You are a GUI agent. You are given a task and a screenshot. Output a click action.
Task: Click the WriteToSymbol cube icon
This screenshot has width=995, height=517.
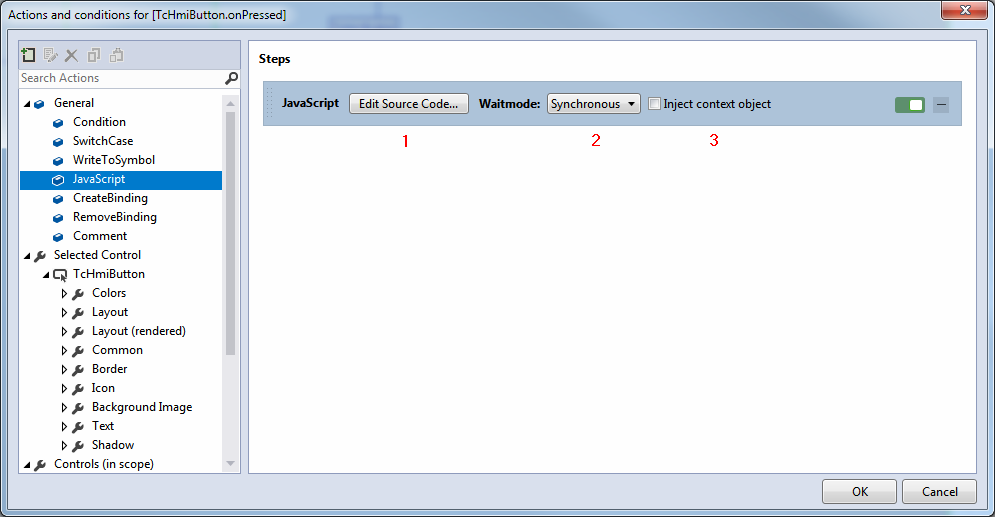click(x=58, y=161)
